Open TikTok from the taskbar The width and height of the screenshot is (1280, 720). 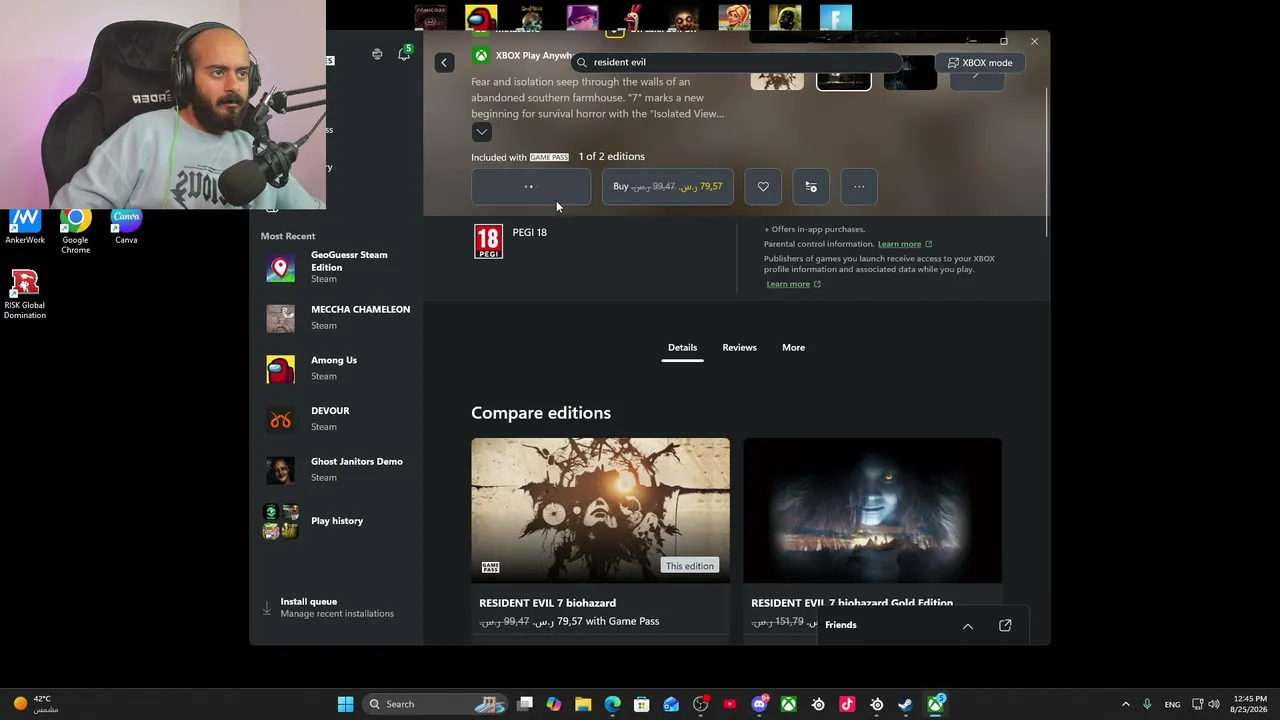coord(847,704)
